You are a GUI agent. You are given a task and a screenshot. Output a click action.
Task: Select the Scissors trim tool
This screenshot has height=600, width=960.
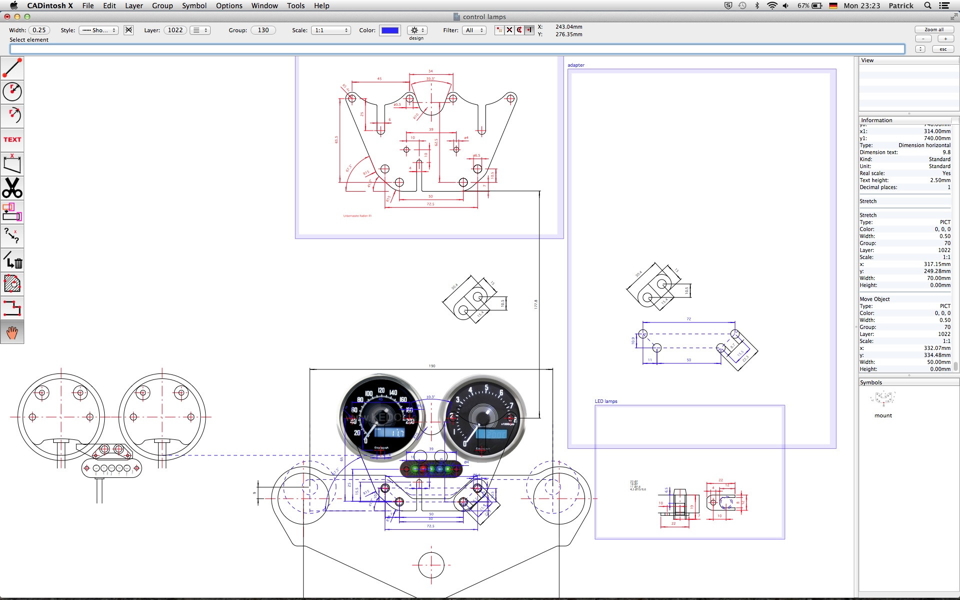click(12, 188)
